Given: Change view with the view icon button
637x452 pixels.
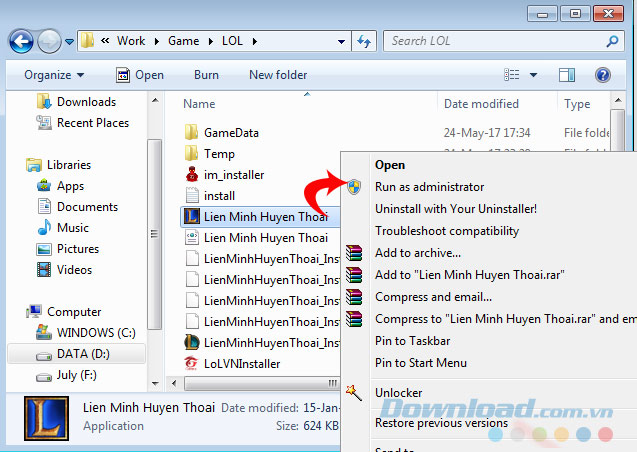Looking at the screenshot, I should [x=511, y=75].
